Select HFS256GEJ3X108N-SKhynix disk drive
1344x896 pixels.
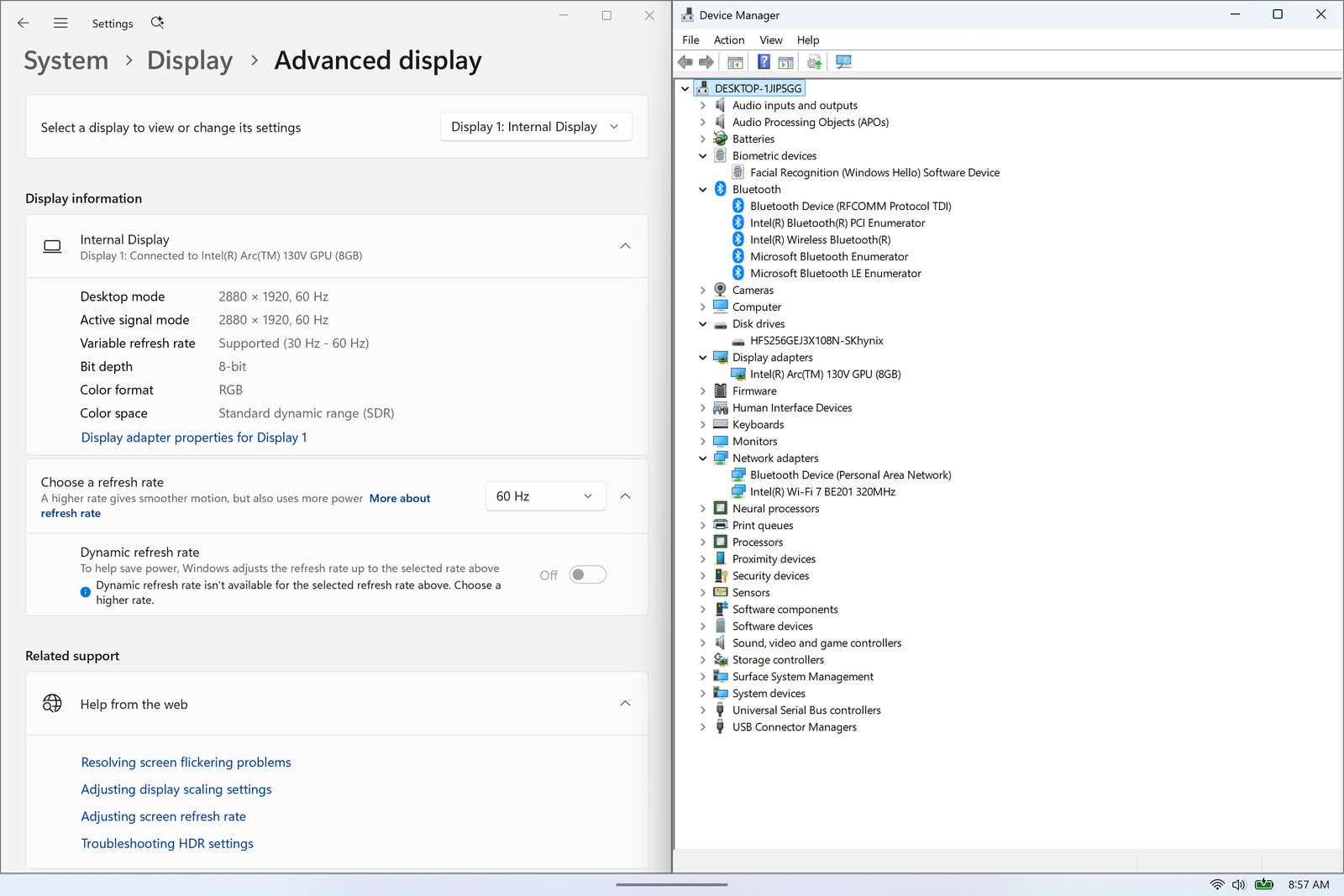[816, 340]
